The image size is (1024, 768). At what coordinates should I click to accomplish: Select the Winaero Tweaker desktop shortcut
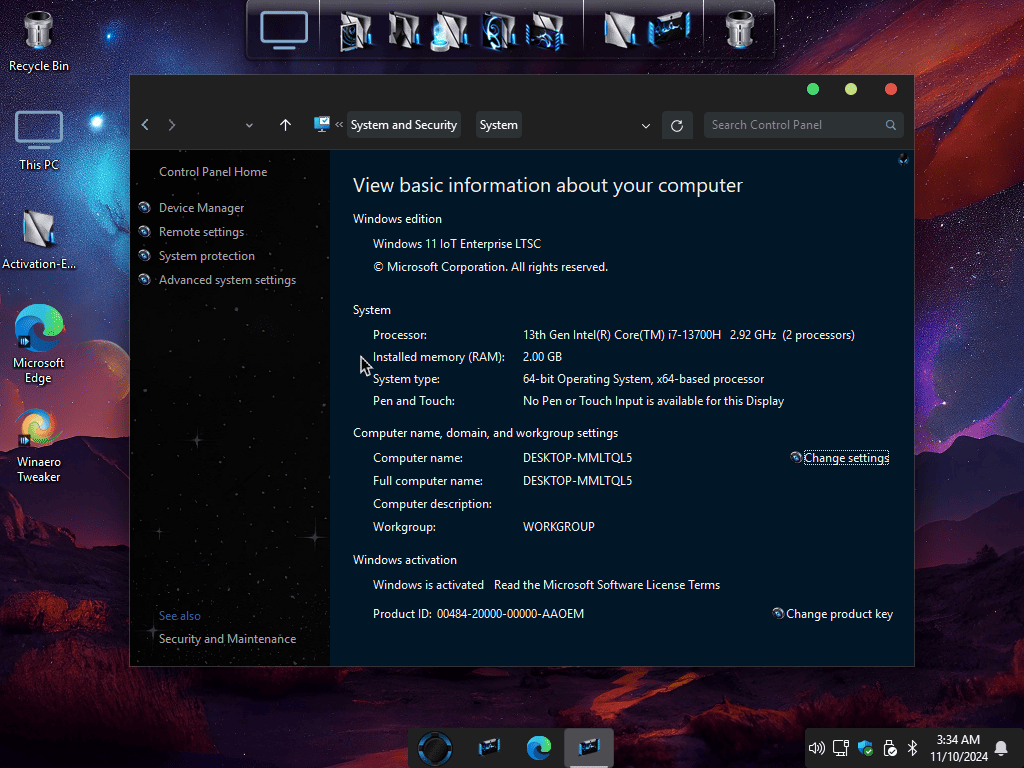(39, 446)
